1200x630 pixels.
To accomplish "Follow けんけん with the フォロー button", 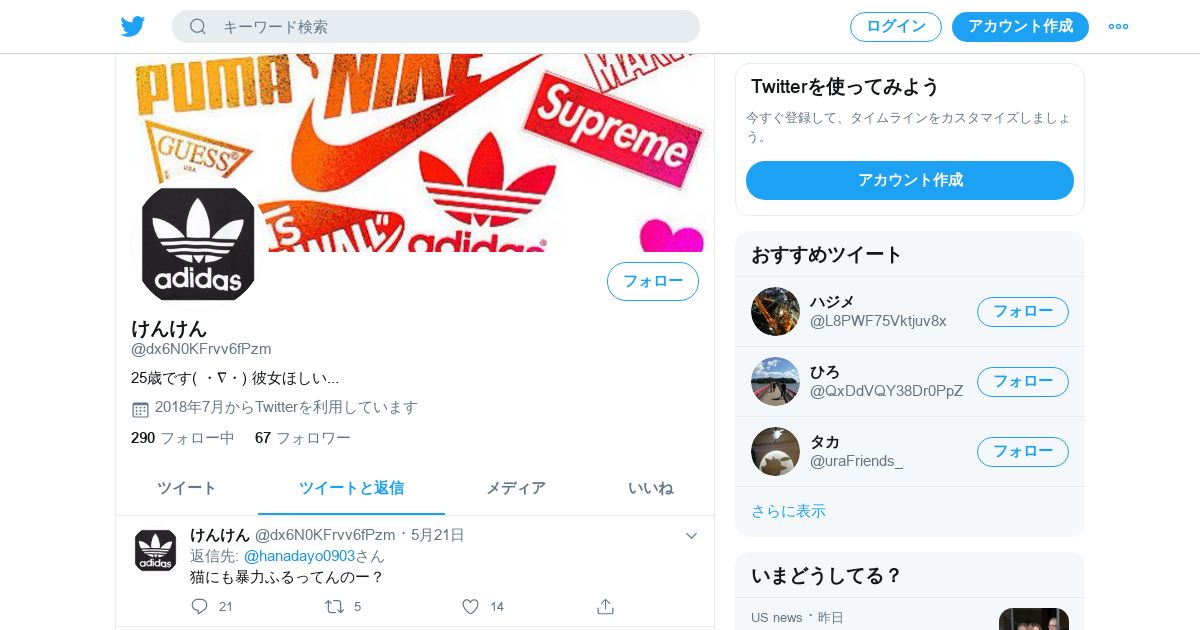I will click(x=653, y=281).
